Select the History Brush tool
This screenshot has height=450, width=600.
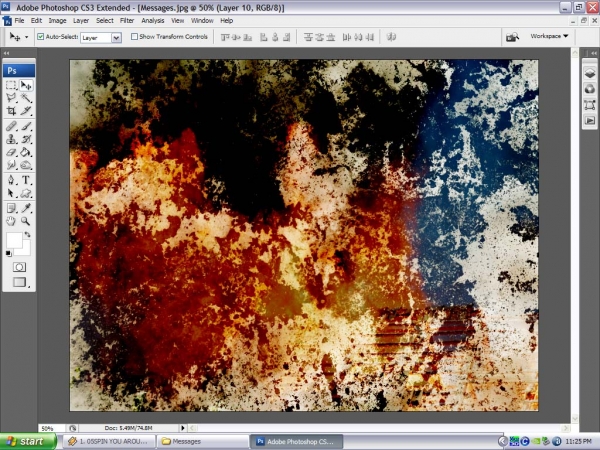[26, 139]
